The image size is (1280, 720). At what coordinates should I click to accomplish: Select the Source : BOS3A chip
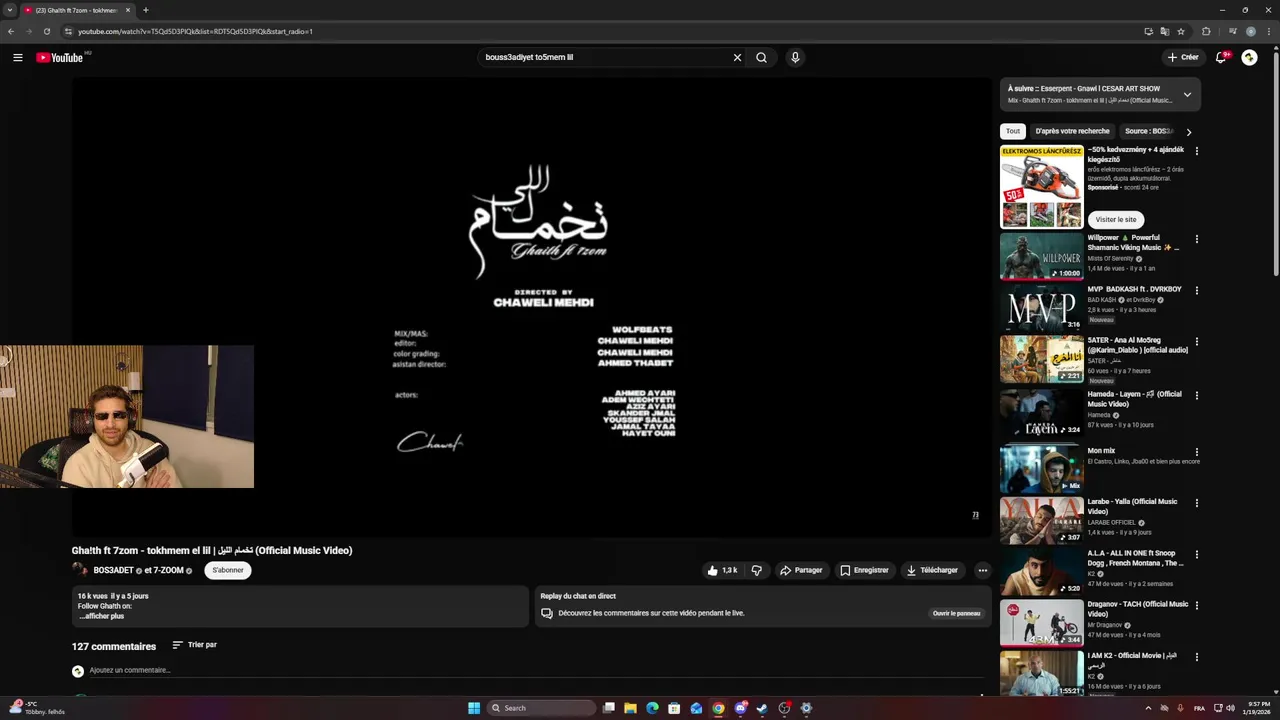1149,131
